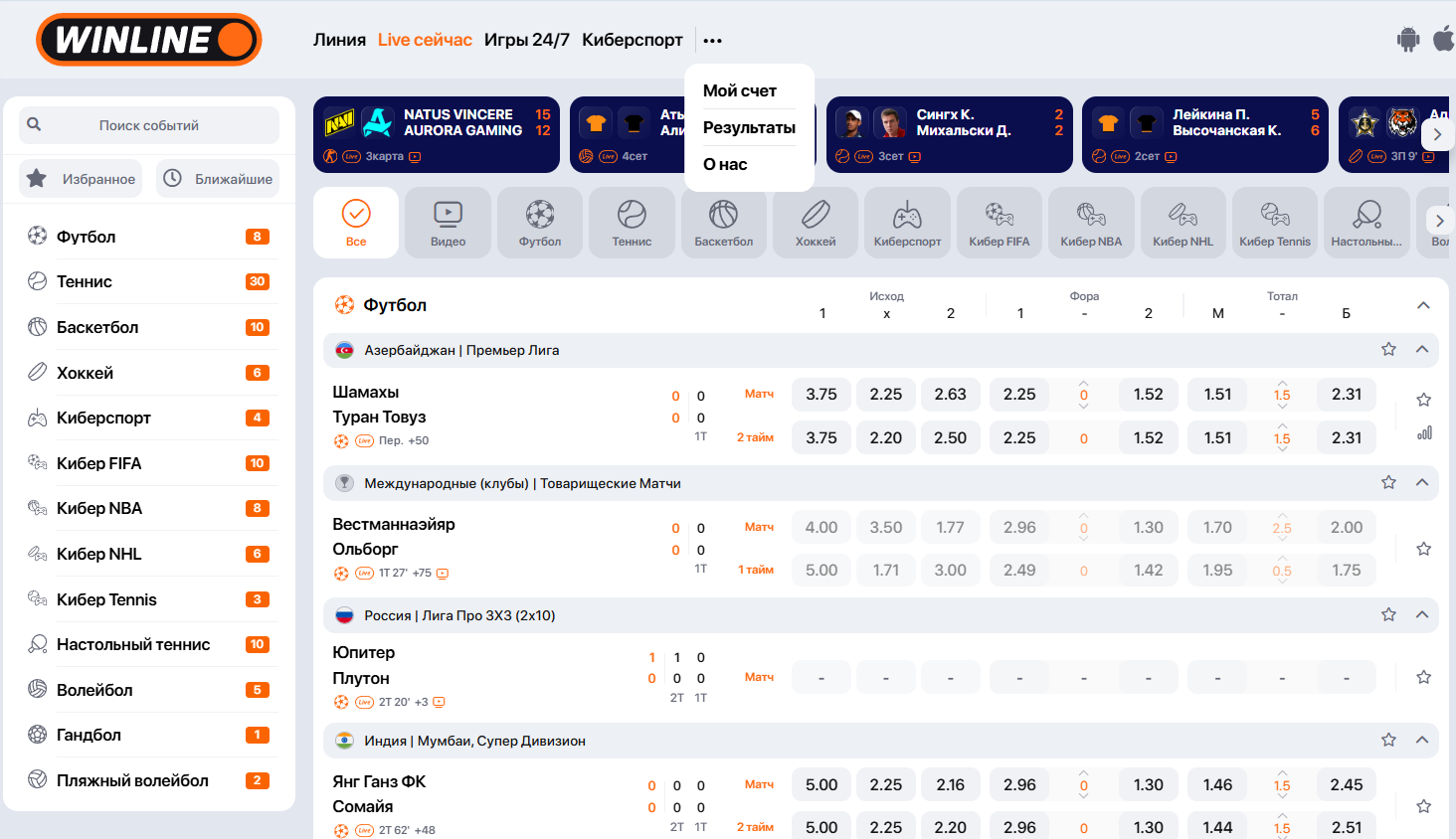Select the Видео filter icon

tap(448, 223)
